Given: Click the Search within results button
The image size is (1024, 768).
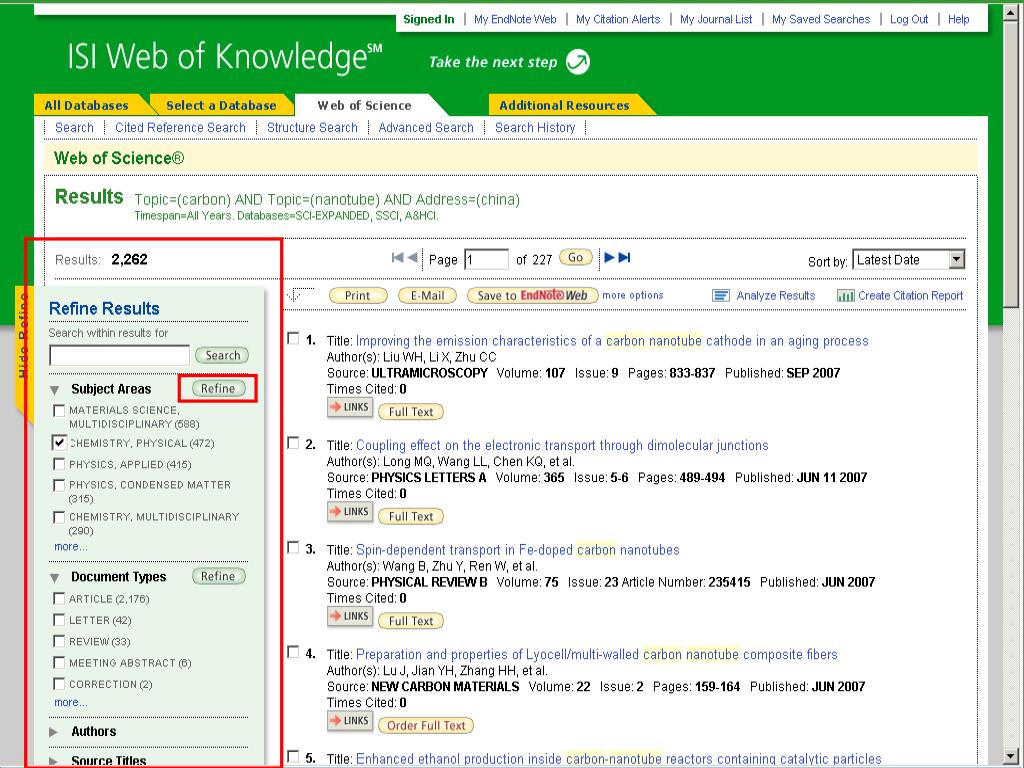Looking at the screenshot, I should click(222, 355).
